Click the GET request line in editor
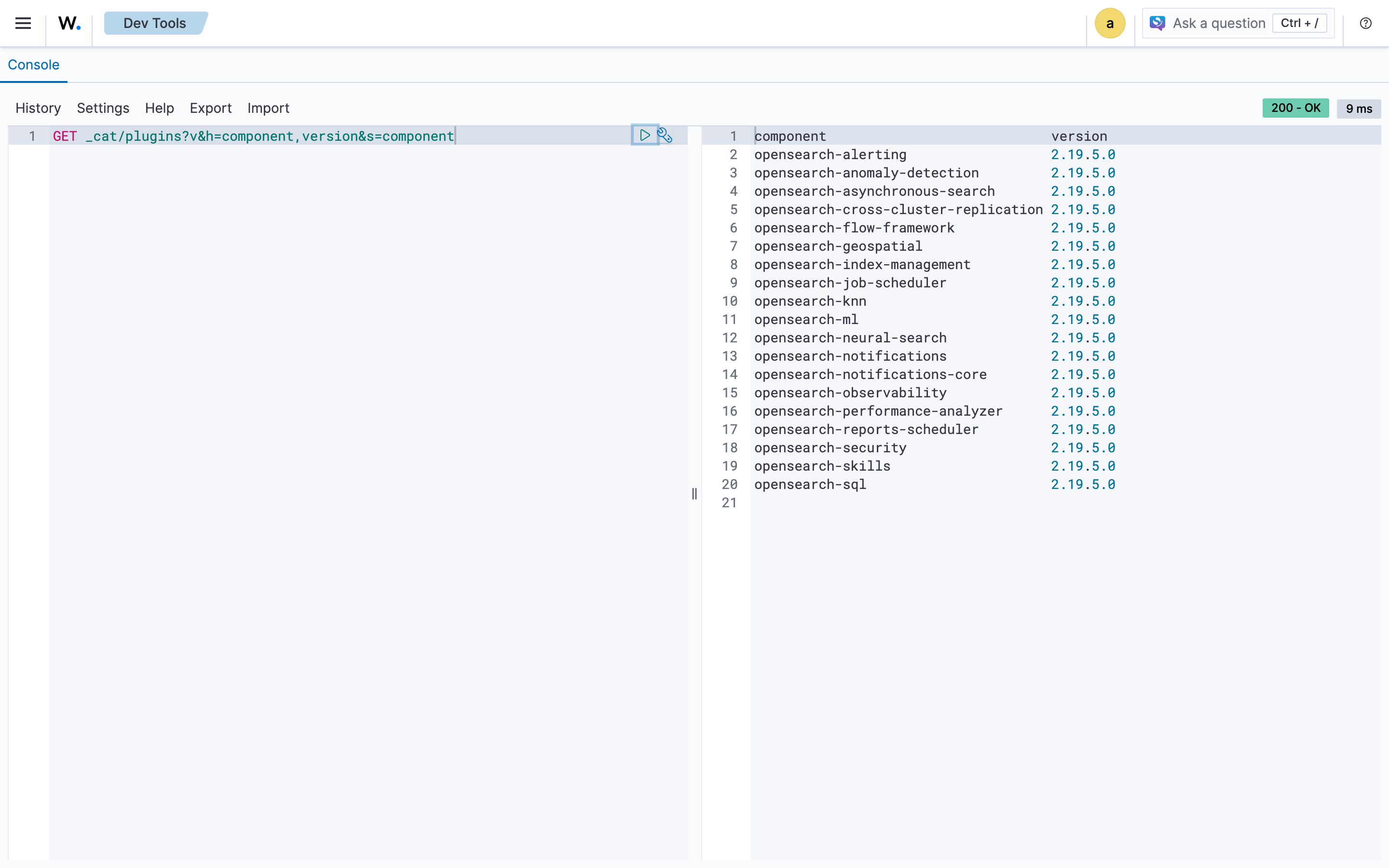The image size is (1389, 868). pyautogui.click(x=253, y=136)
